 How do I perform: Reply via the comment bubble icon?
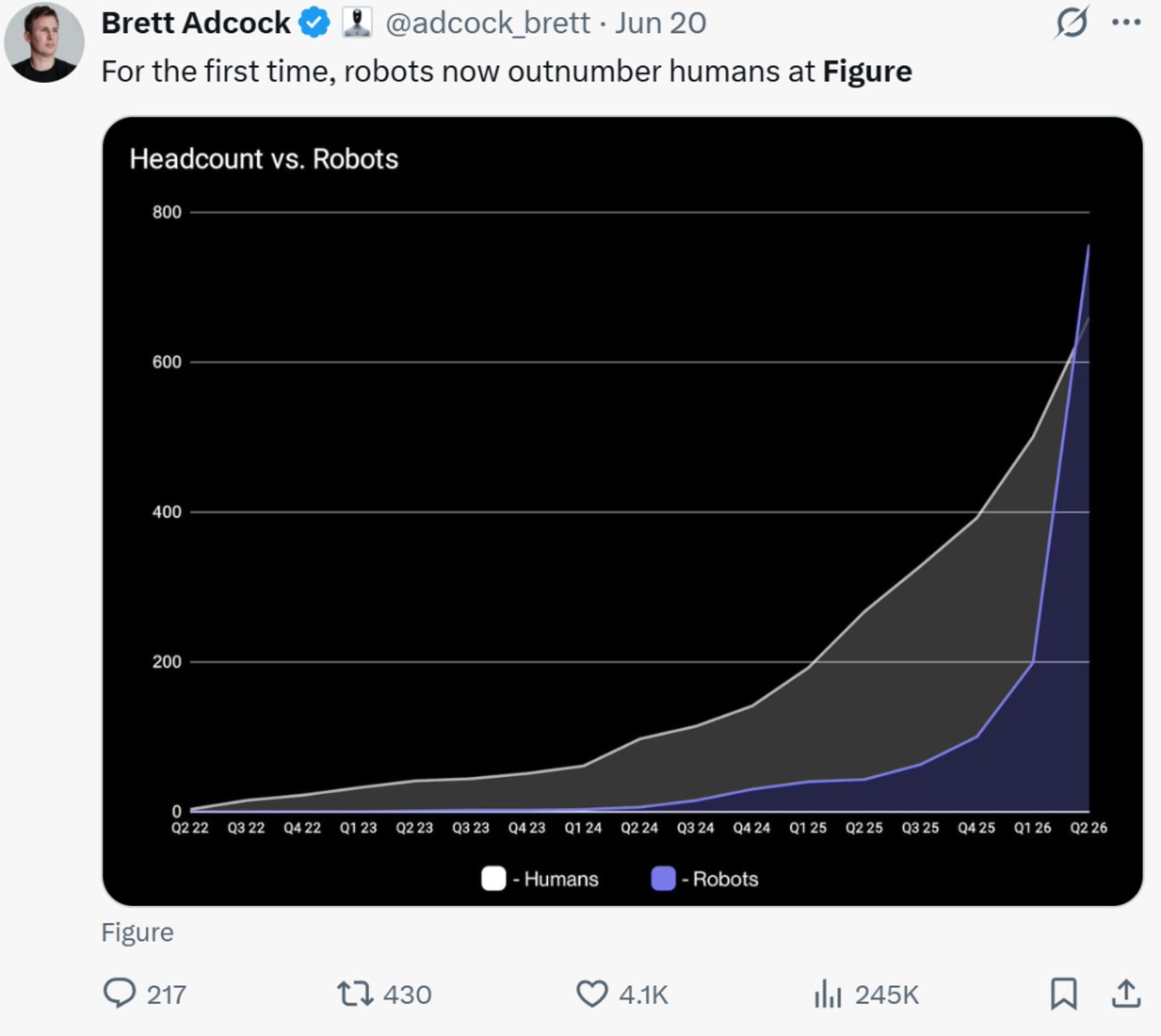pos(119,993)
